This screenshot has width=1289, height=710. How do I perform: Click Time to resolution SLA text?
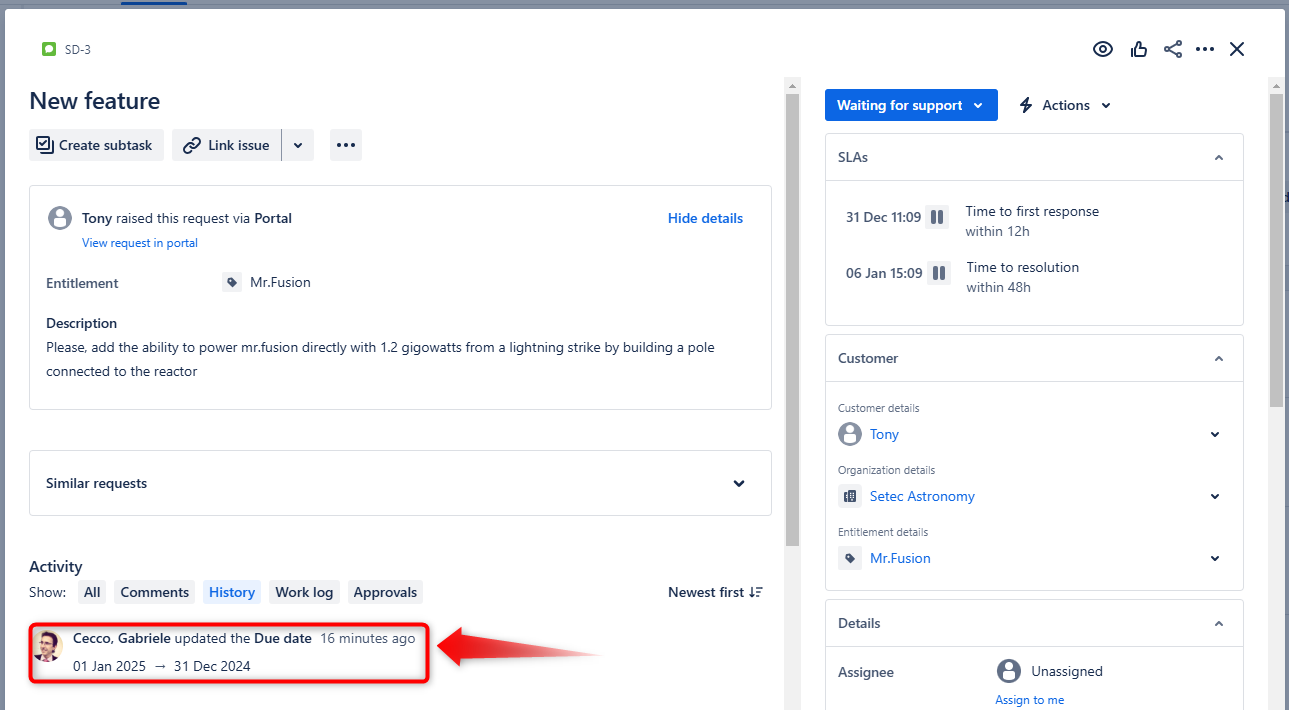(1023, 267)
